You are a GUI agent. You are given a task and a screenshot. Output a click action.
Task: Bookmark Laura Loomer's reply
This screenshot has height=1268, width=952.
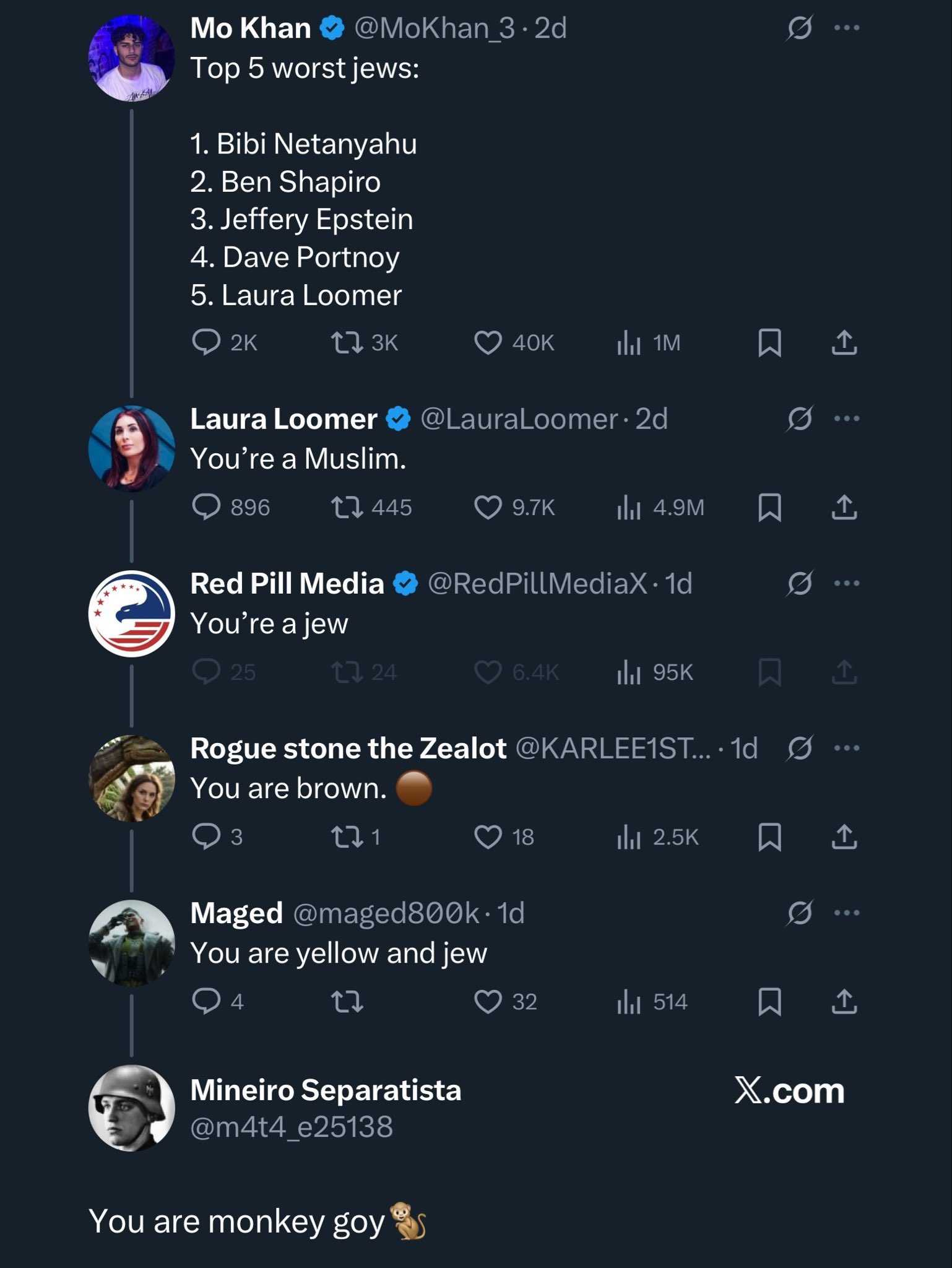tap(769, 508)
